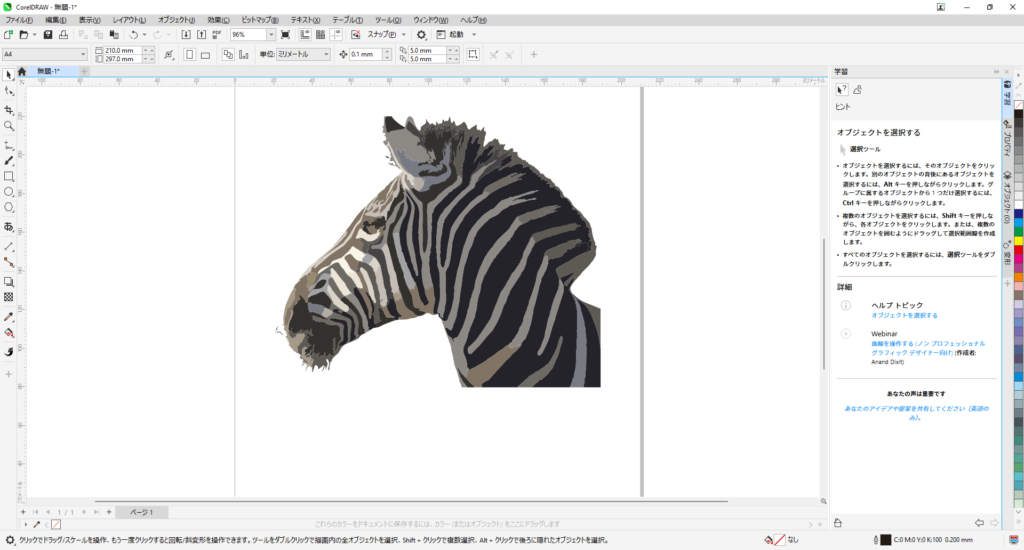Switch page to portrait orientation

tap(189, 54)
